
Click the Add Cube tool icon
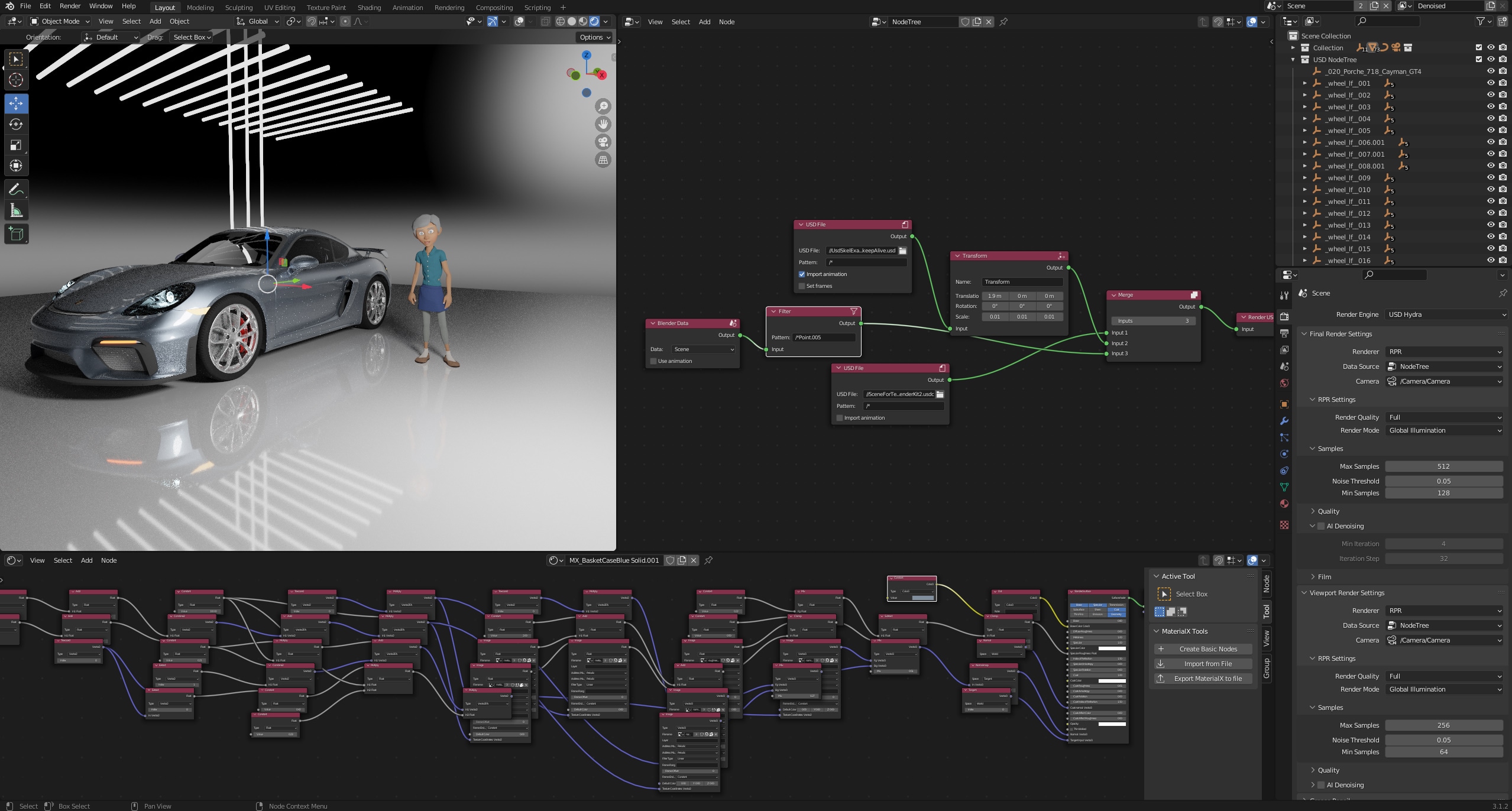click(x=16, y=234)
